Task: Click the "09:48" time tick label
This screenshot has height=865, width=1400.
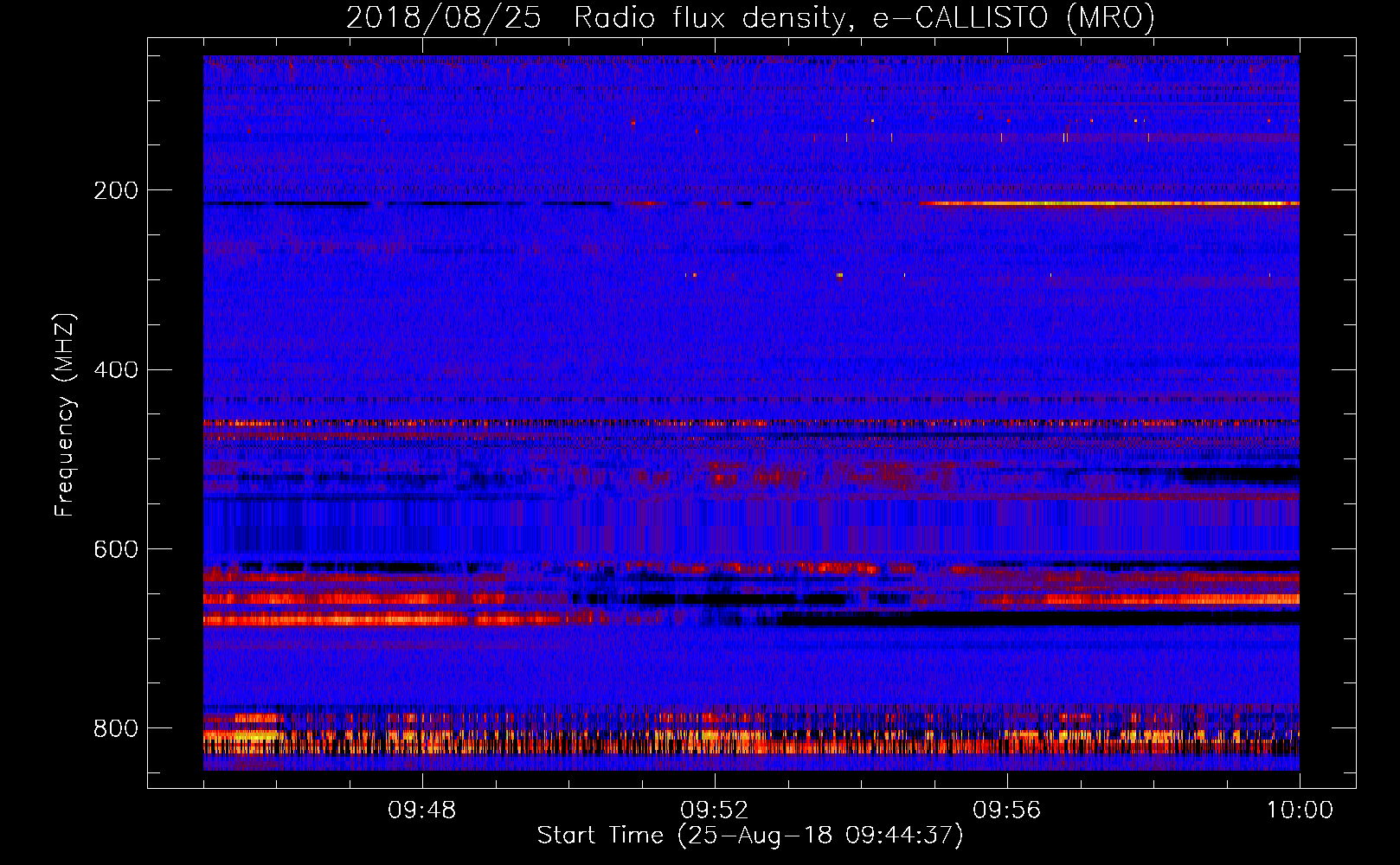Action: tap(421, 811)
